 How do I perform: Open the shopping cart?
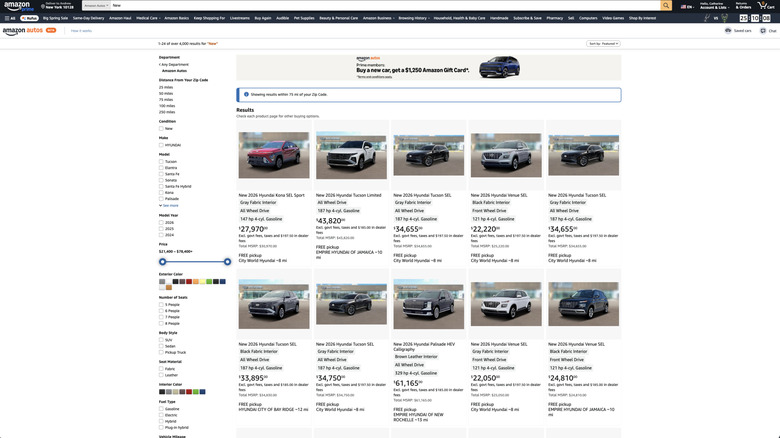[x=766, y=5]
